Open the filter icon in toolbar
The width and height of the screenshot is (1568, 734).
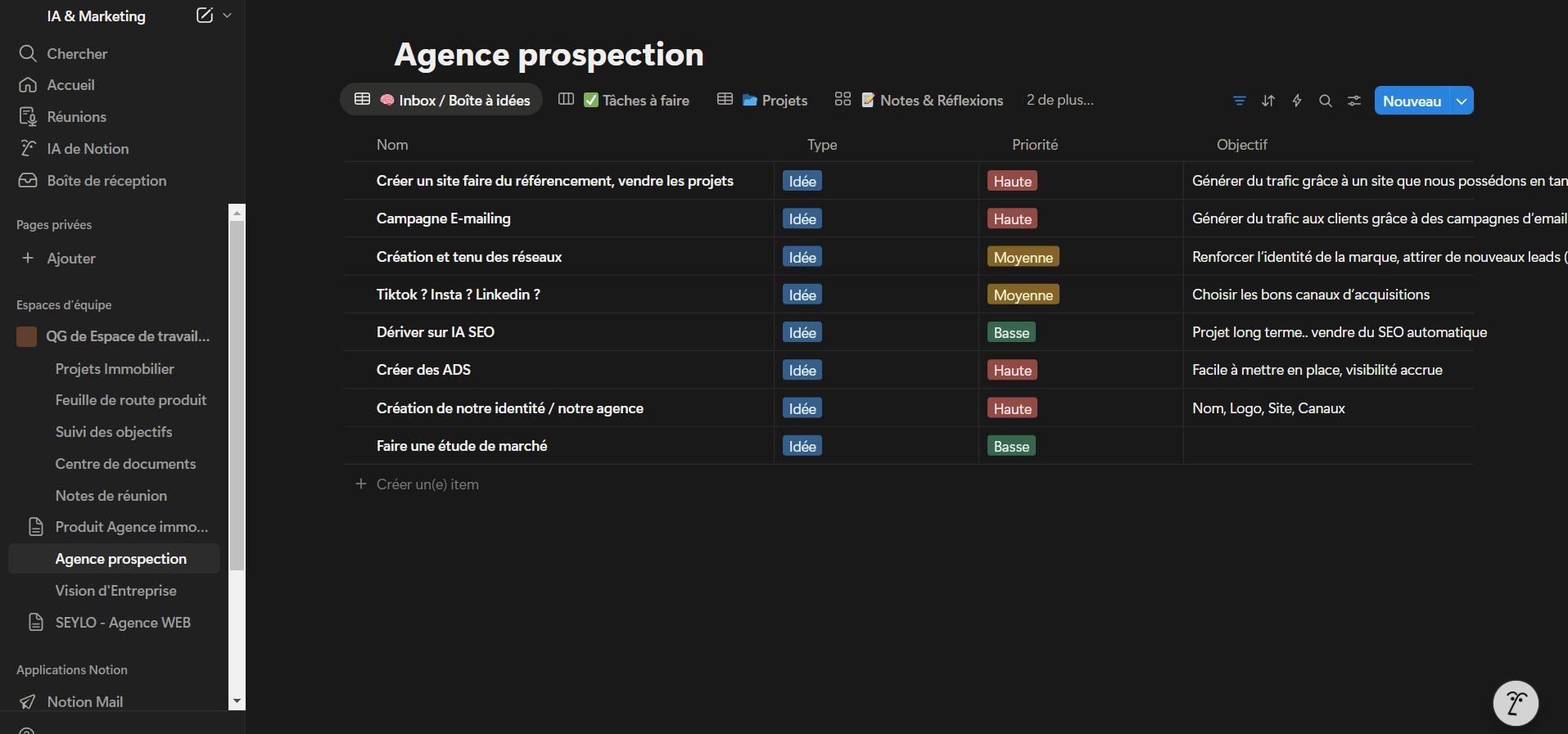pyautogui.click(x=1240, y=101)
